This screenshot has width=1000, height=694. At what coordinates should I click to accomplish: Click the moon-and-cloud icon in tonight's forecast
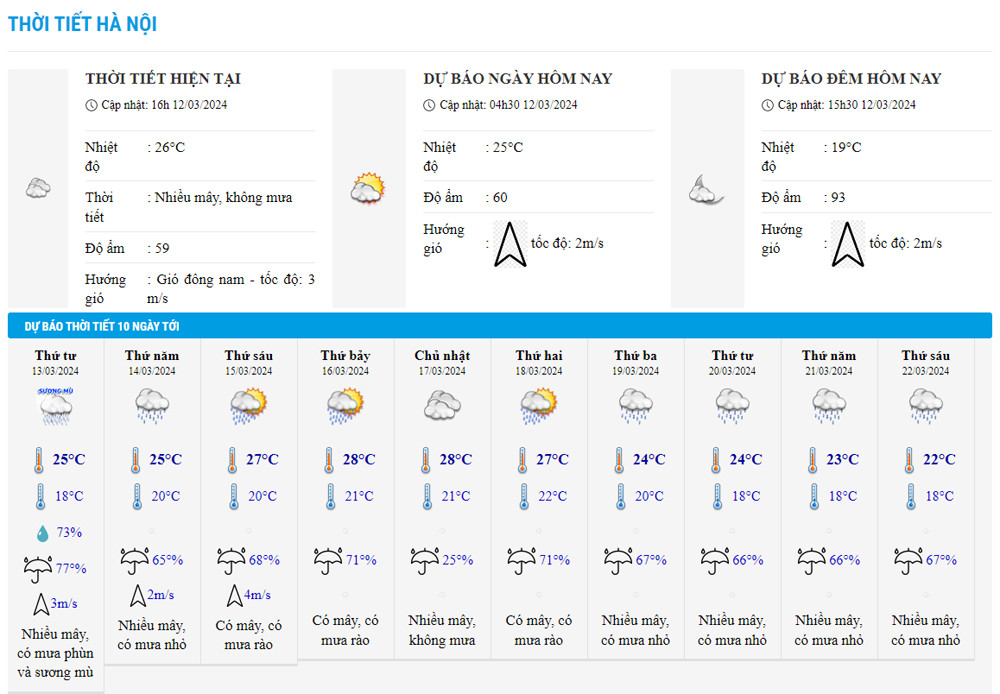point(706,188)
